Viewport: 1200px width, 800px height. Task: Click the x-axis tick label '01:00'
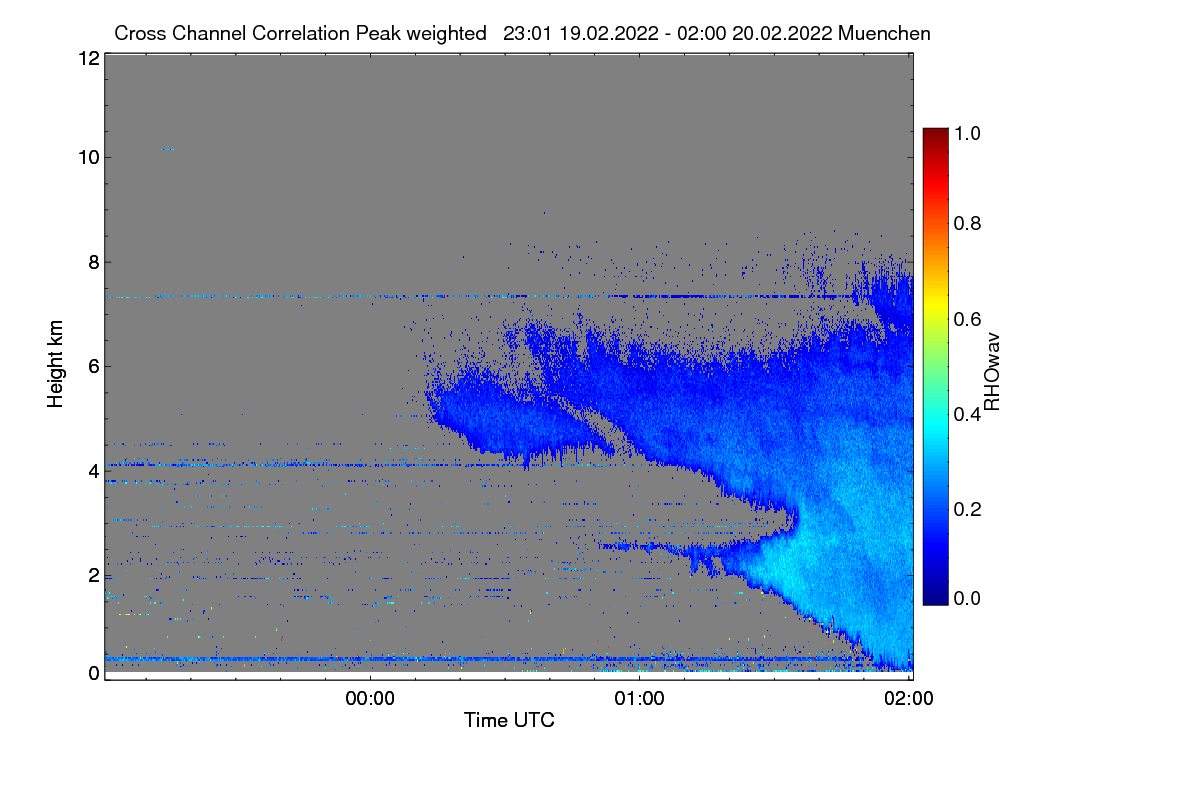coord(640,699)
